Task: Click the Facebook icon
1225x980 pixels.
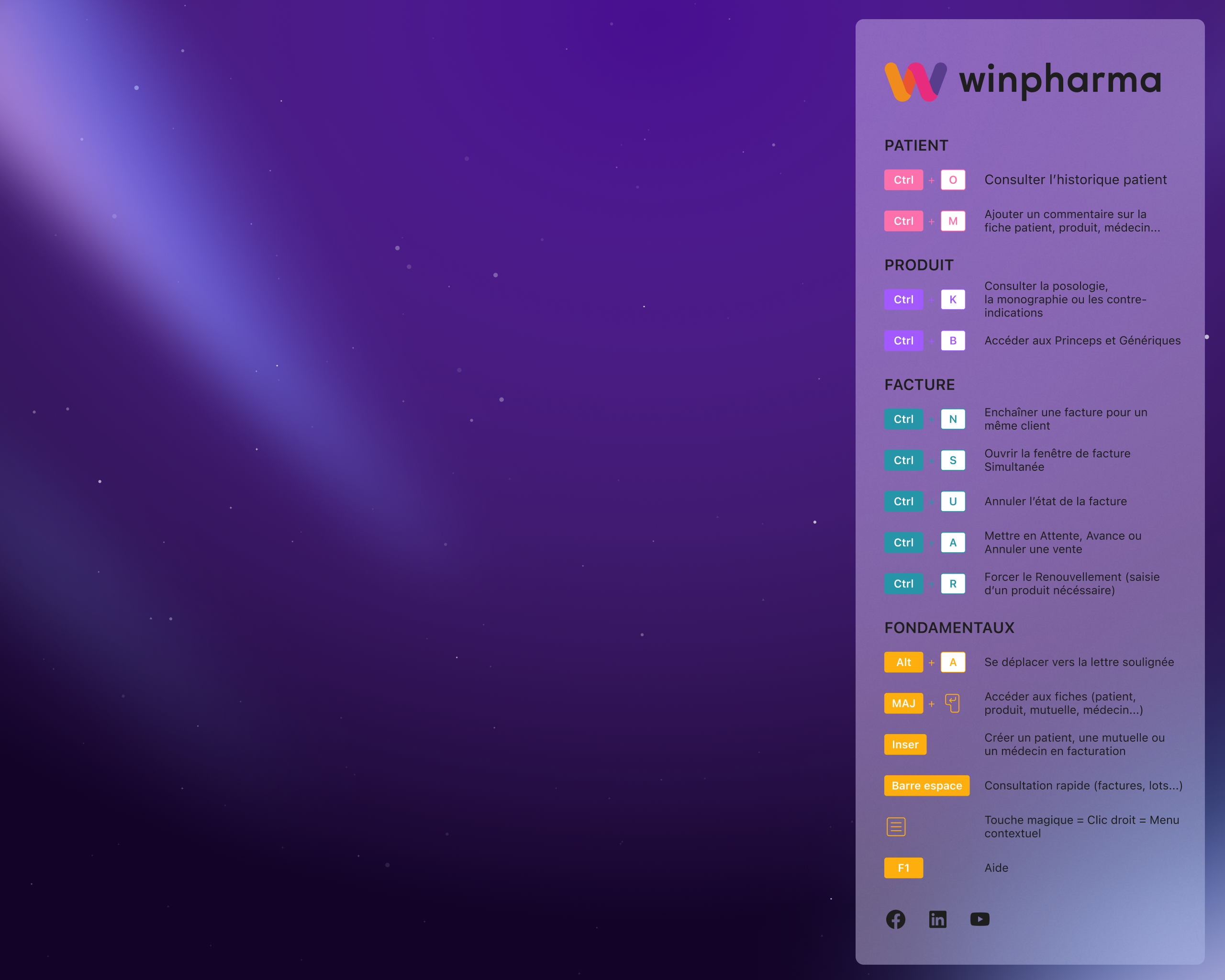Action: (895, 919)
